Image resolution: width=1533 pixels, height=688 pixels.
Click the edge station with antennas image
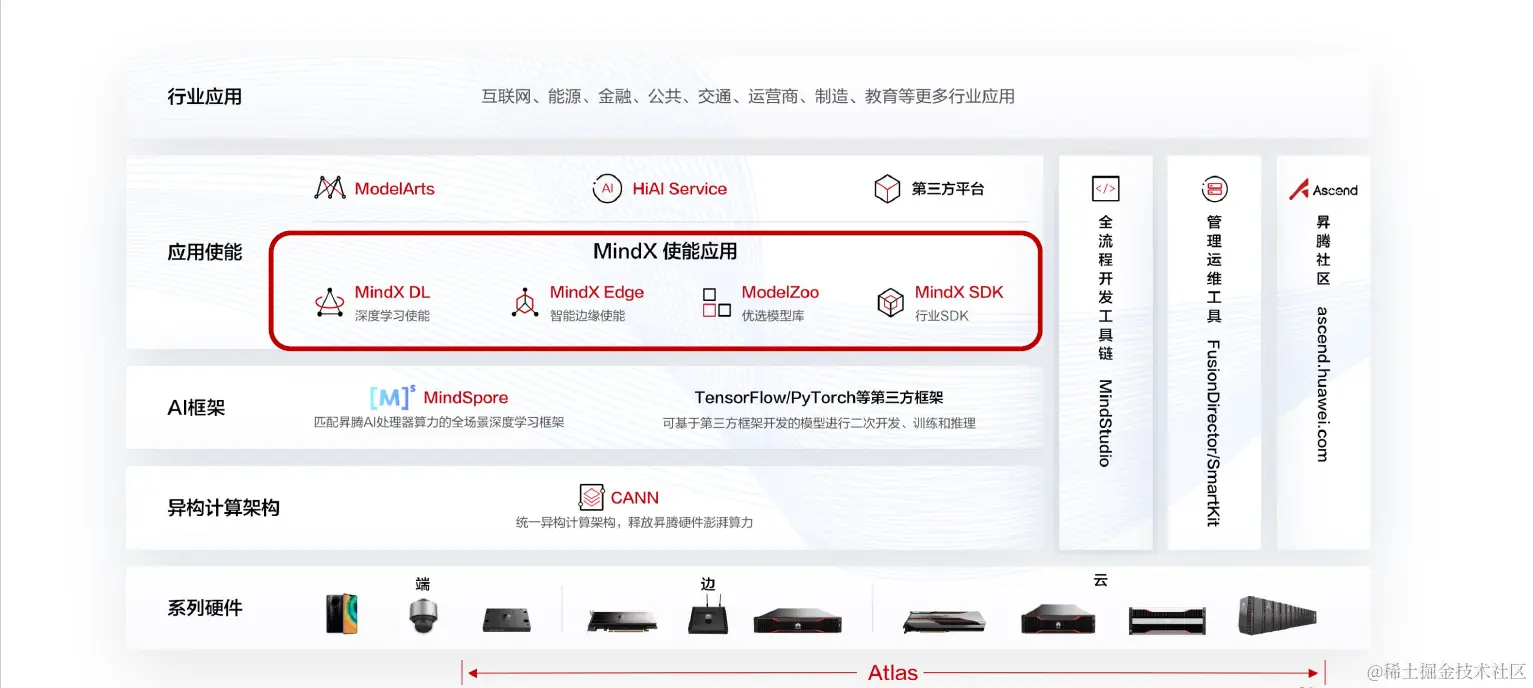708,616
